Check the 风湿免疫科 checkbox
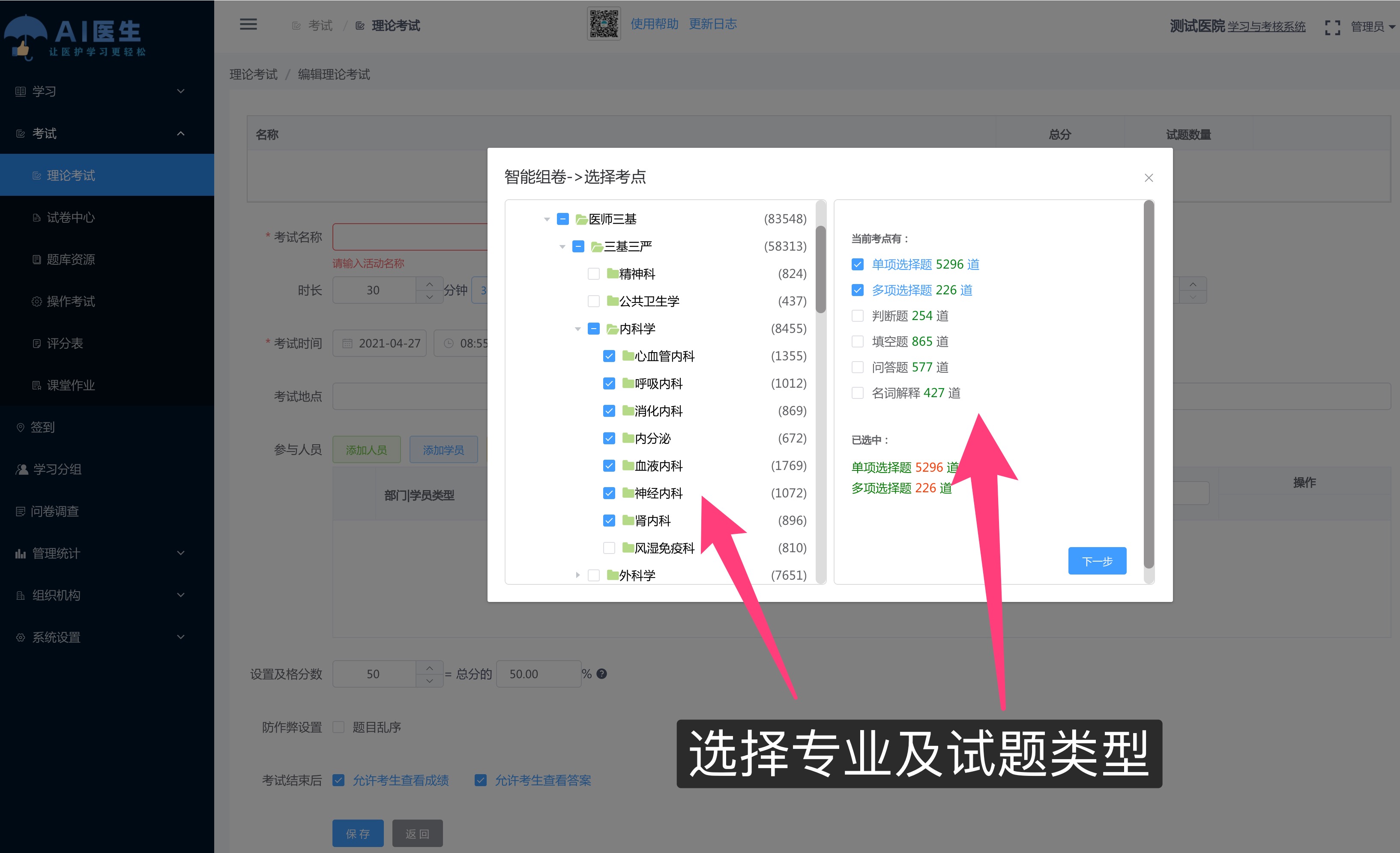 pyautogui.click(x=609, y=548)
